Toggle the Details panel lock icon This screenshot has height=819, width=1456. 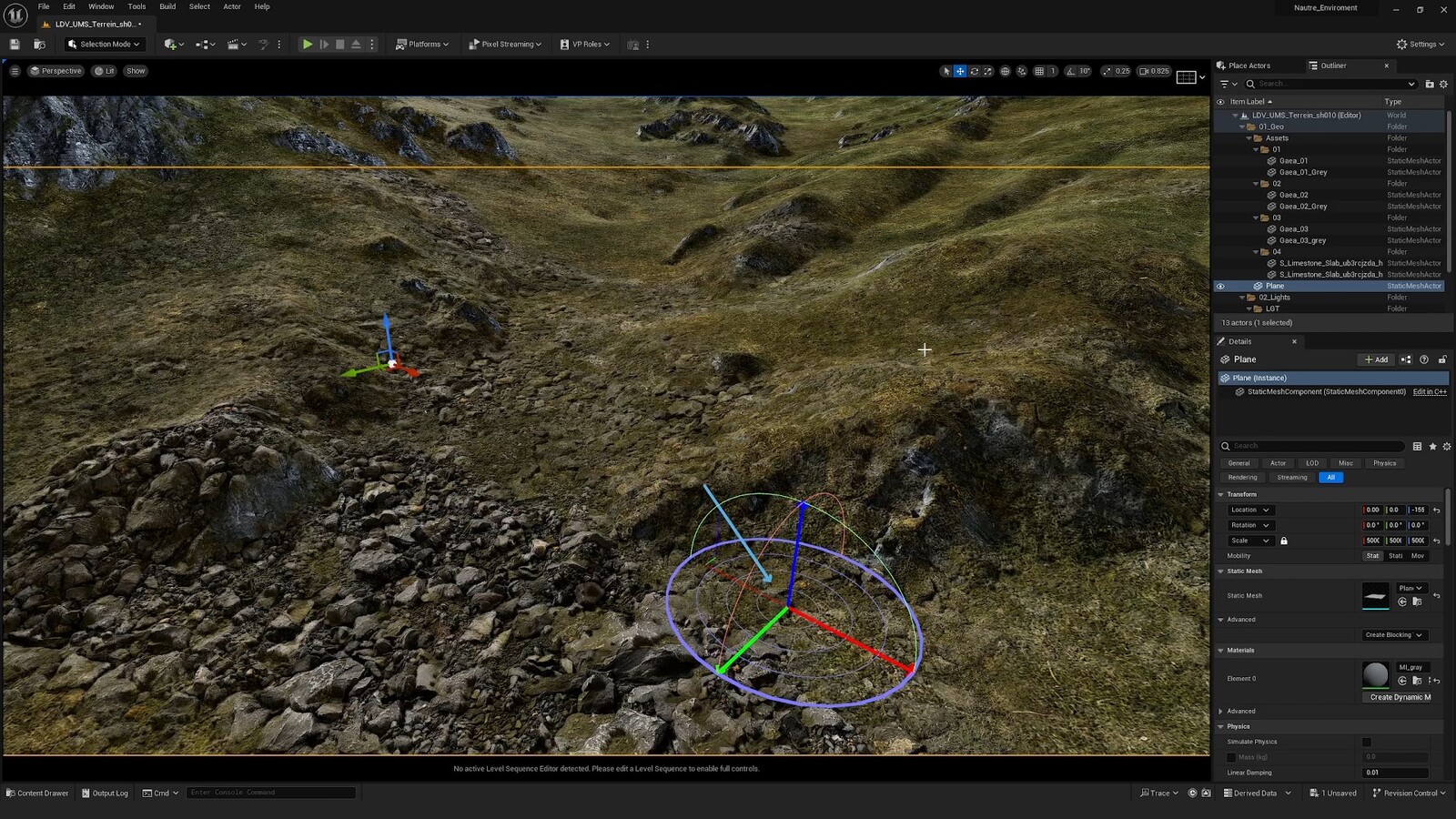tap(1442, 359)
